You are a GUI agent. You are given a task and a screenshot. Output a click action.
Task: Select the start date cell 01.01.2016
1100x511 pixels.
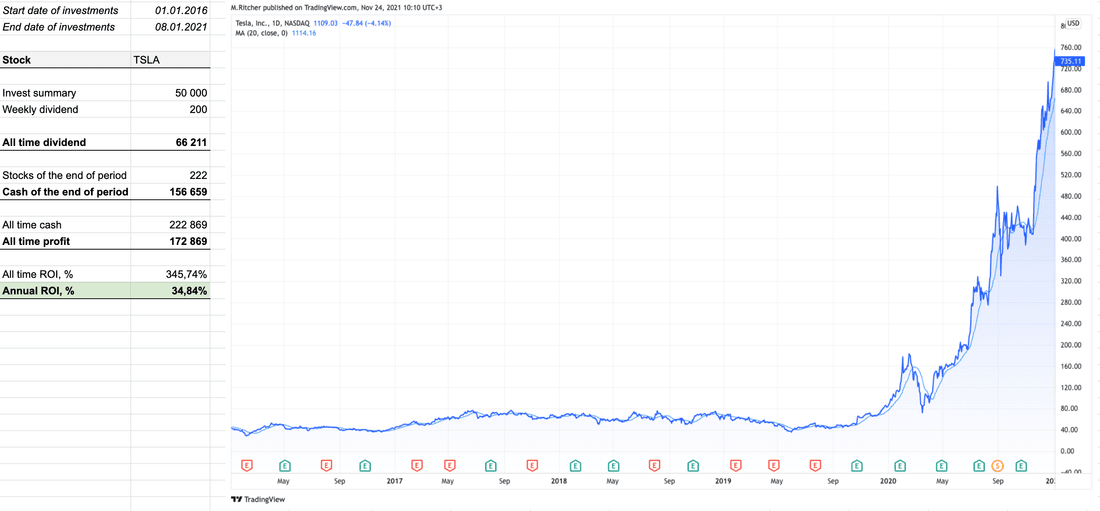[170, 11]
